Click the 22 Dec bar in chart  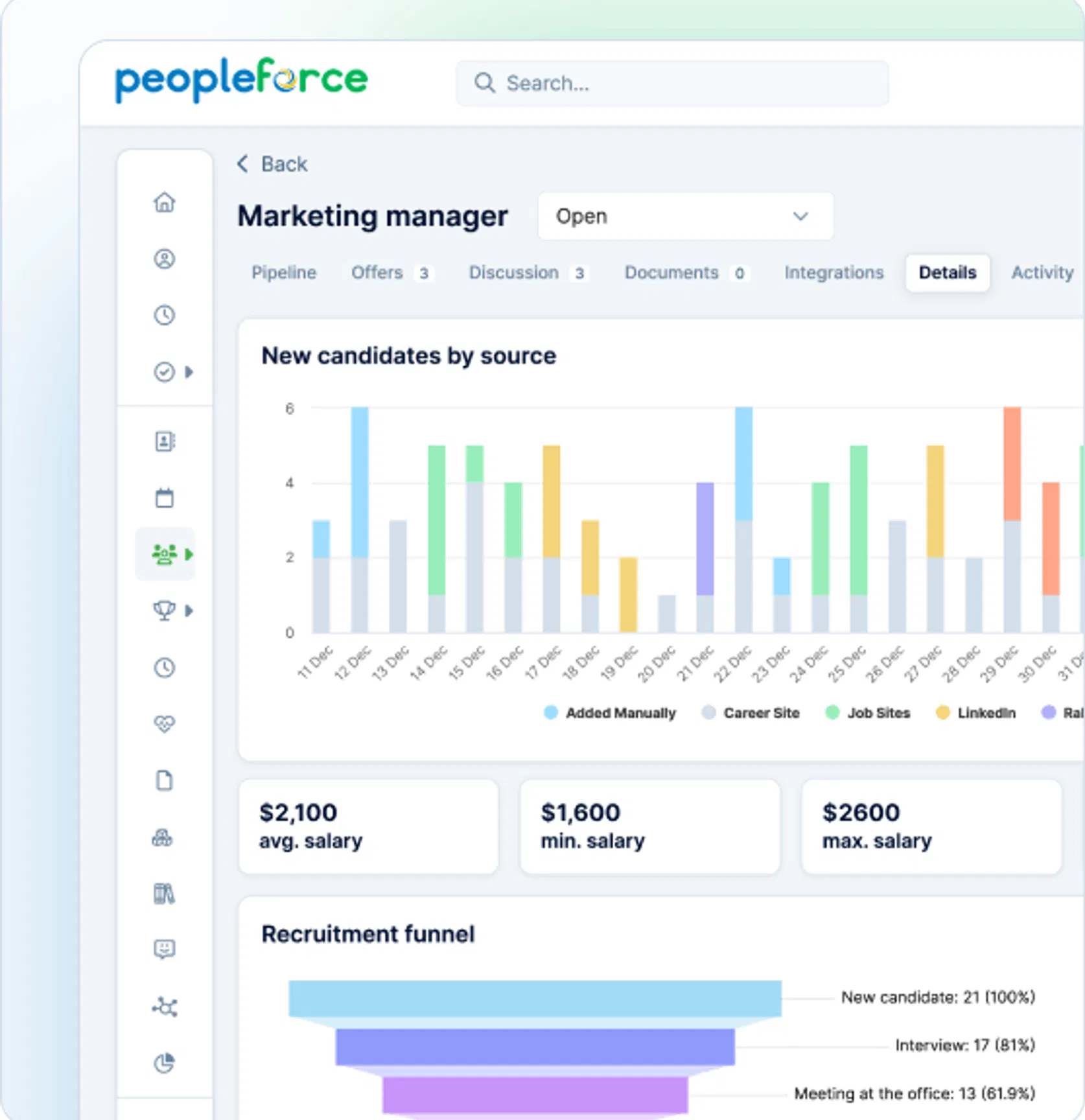tap(744, 520)
